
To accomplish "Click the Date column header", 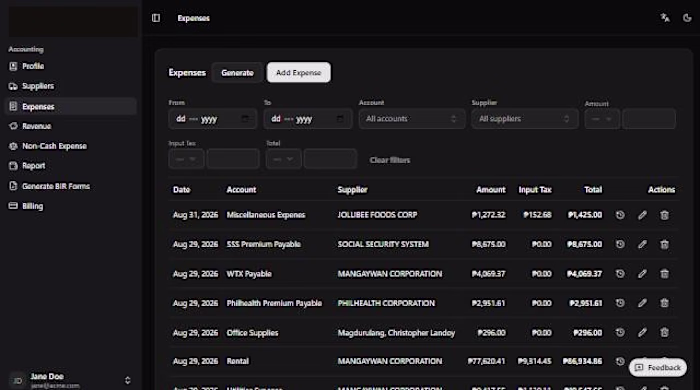I will pyautogui.click(x=181, y=190).
